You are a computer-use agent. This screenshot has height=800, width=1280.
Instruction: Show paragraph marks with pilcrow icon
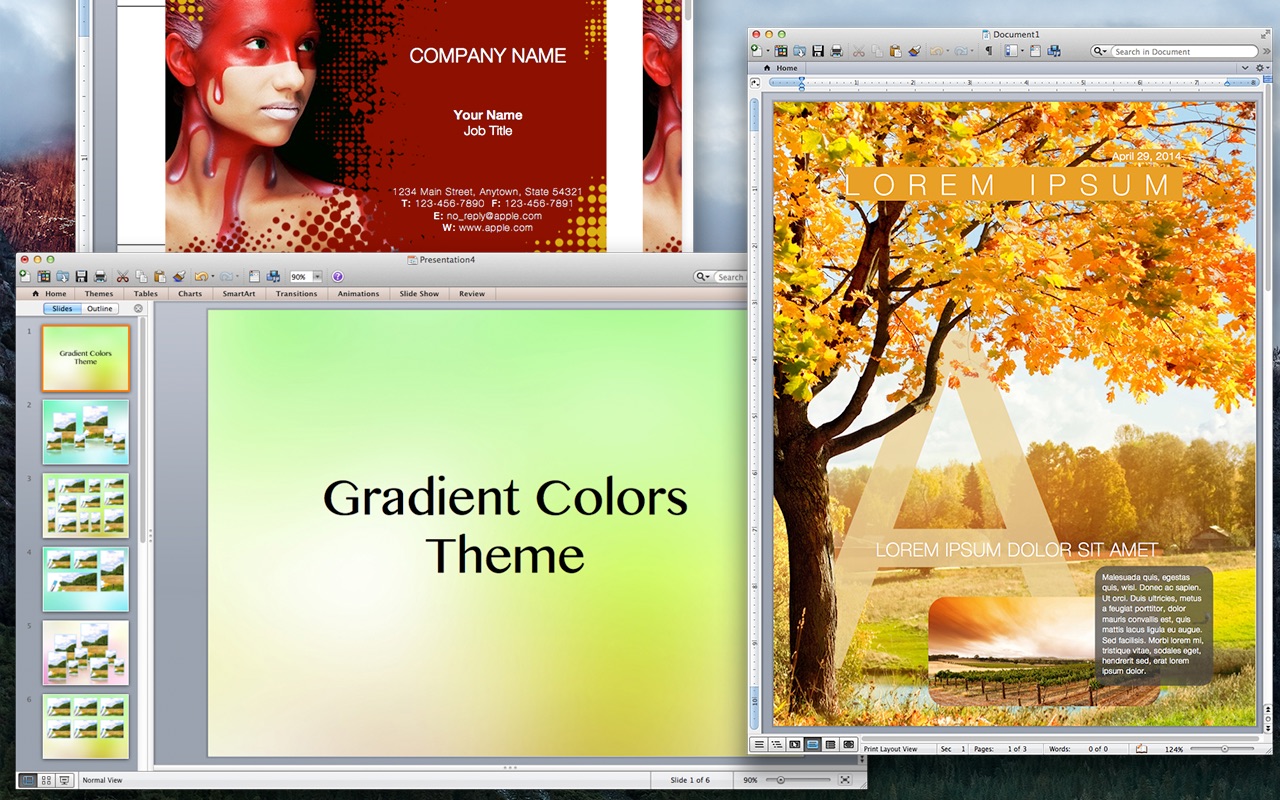pos(988,51)
